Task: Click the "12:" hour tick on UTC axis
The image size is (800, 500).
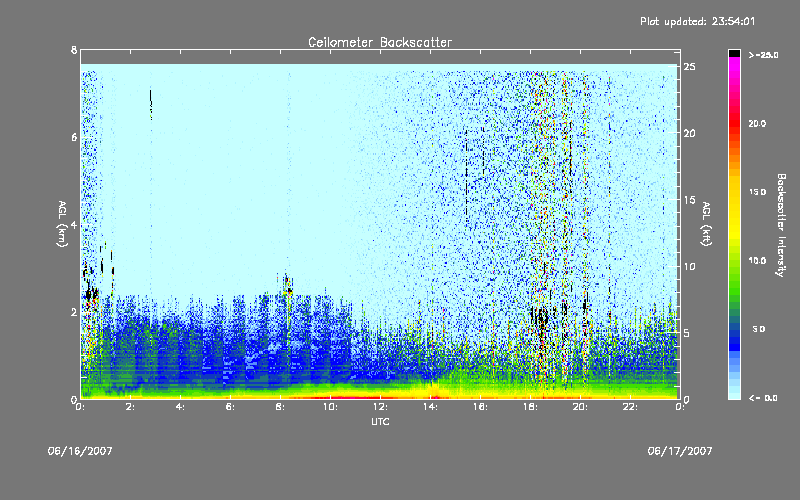Action: point(380,407)
